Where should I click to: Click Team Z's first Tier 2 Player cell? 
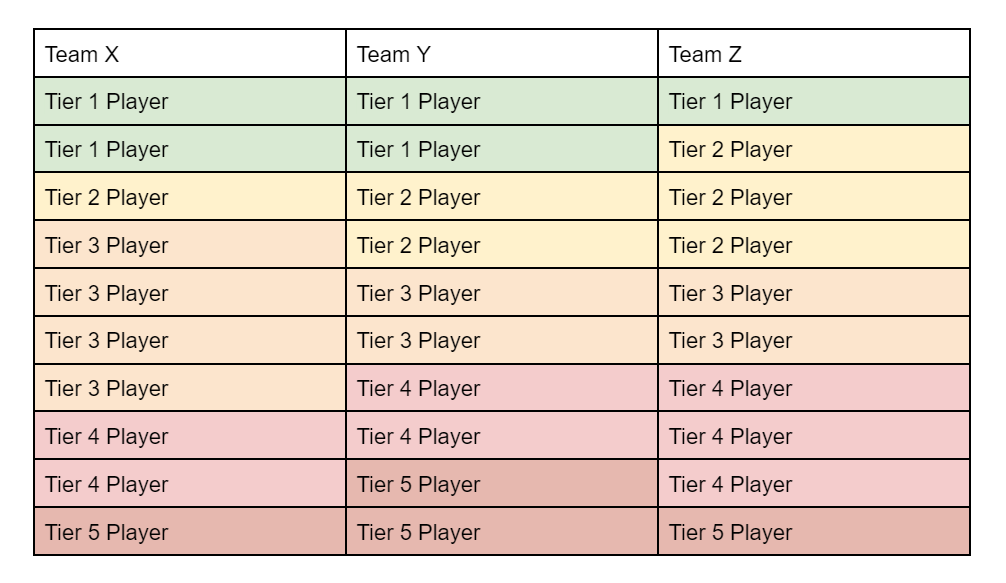click(814, 149)
